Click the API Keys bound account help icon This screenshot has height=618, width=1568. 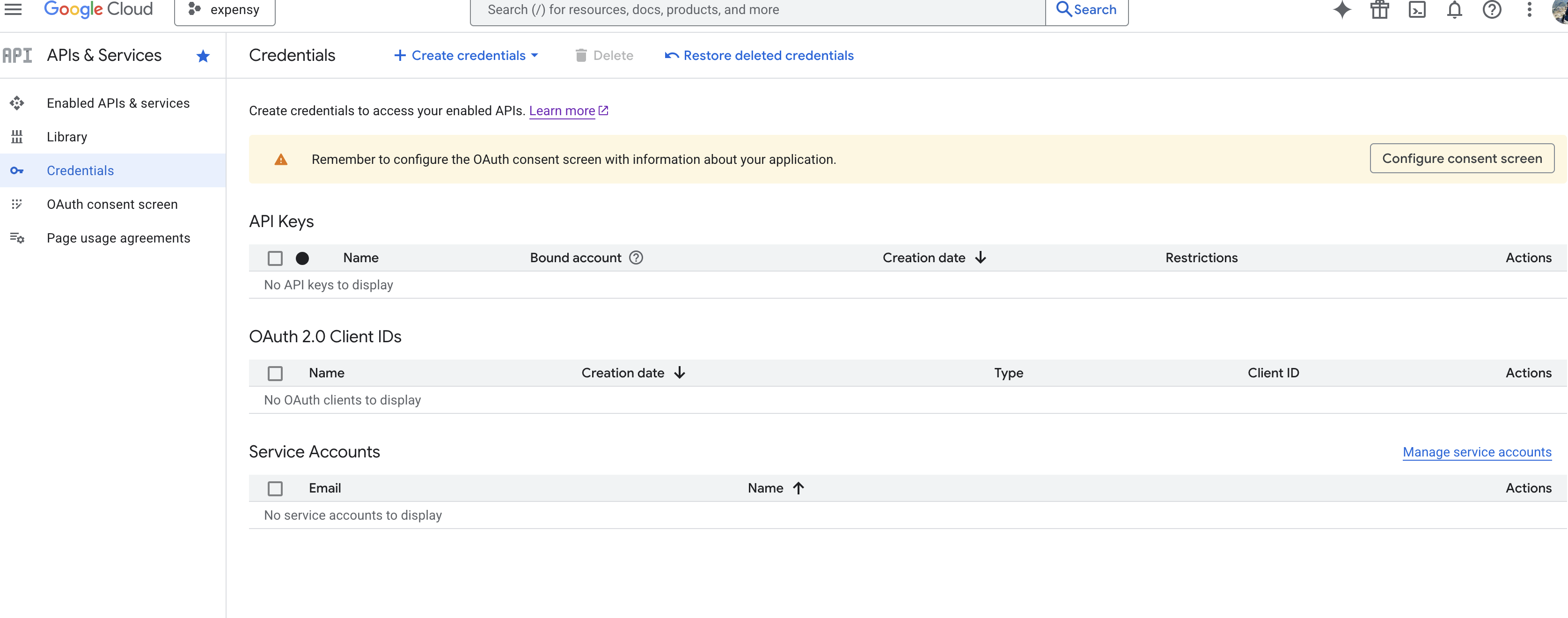[636, 257]
